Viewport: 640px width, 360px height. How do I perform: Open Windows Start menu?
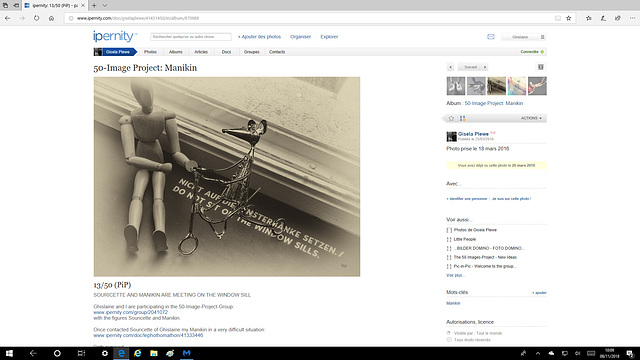[x=9, y=353]
